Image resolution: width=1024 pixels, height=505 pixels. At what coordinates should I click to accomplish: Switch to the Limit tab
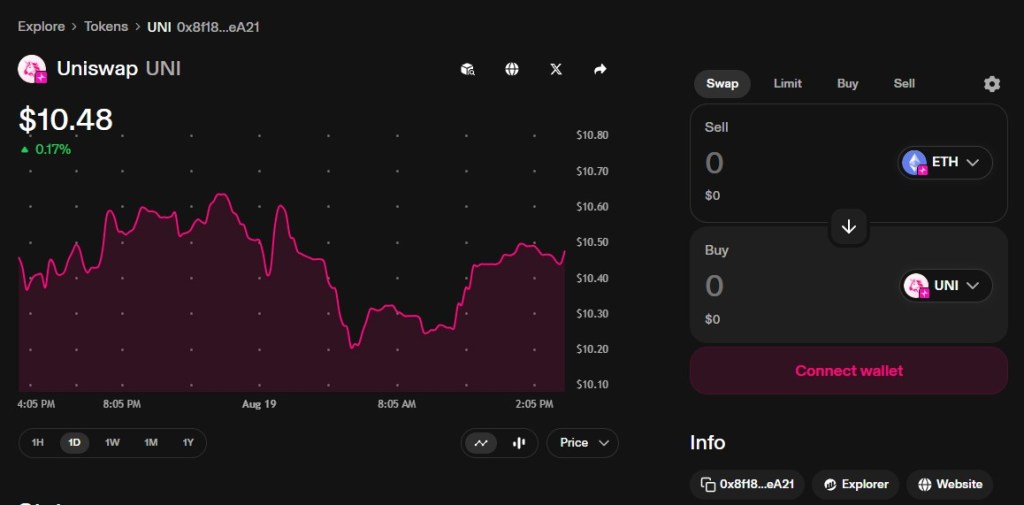coord(787,83)
